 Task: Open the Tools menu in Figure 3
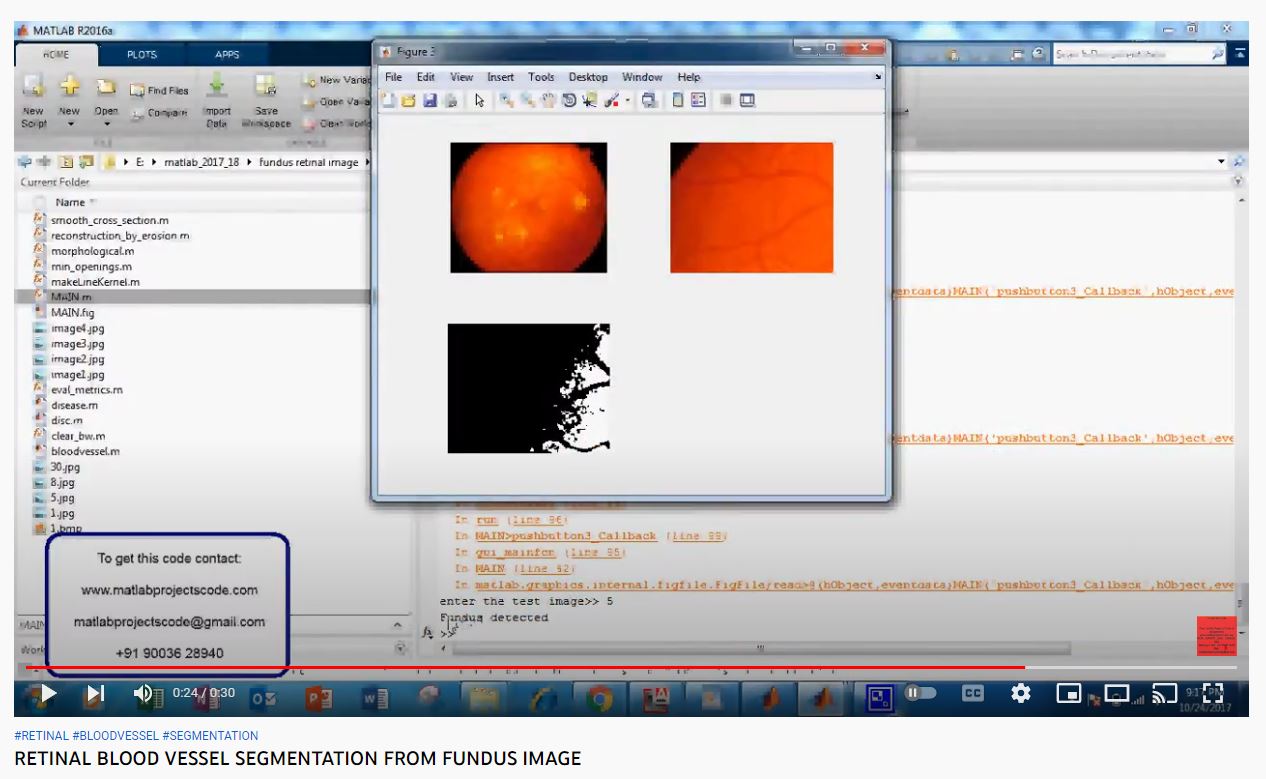[x=541, y=77]
